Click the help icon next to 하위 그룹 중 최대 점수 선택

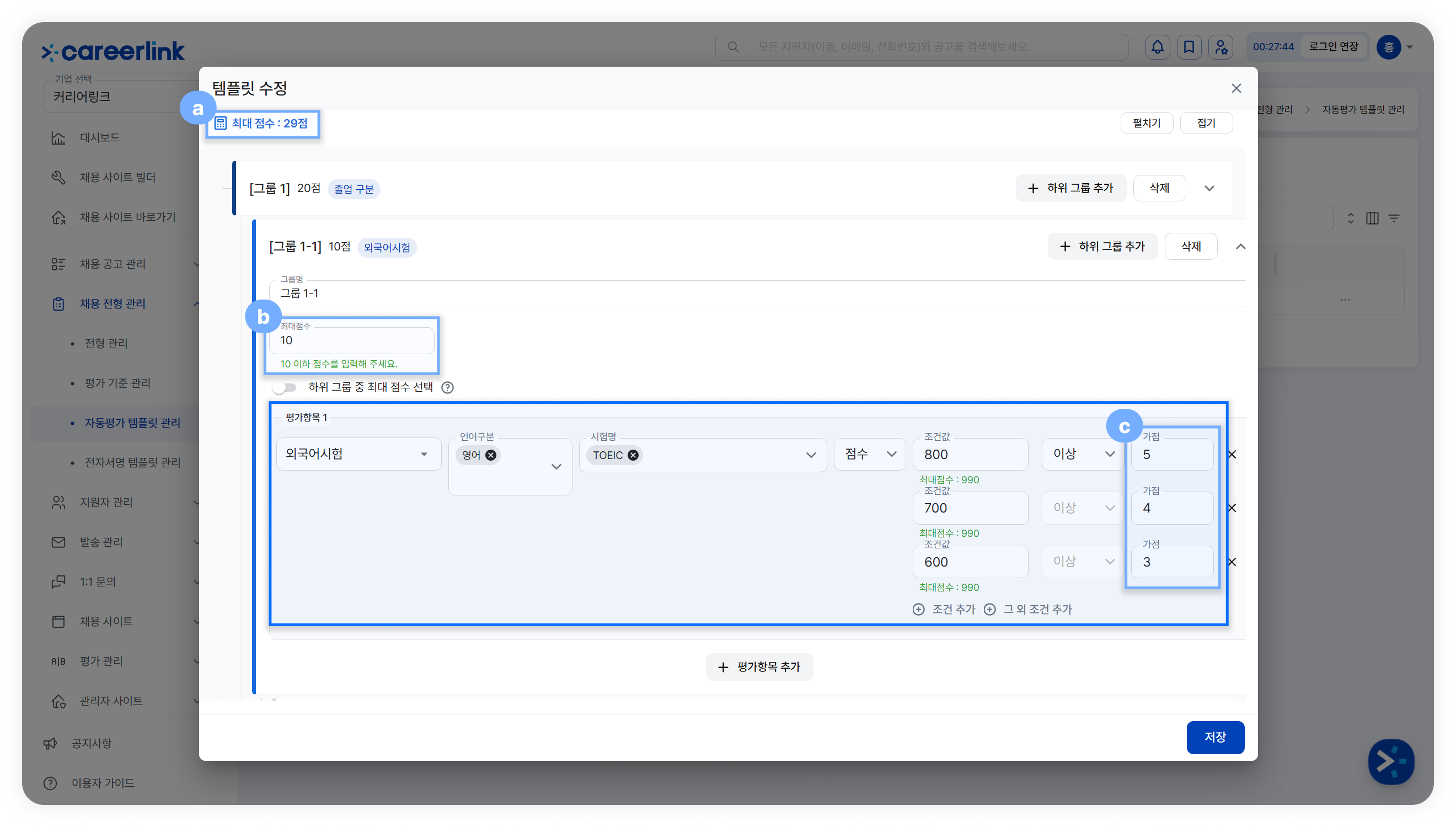click(x=447, y=387)
